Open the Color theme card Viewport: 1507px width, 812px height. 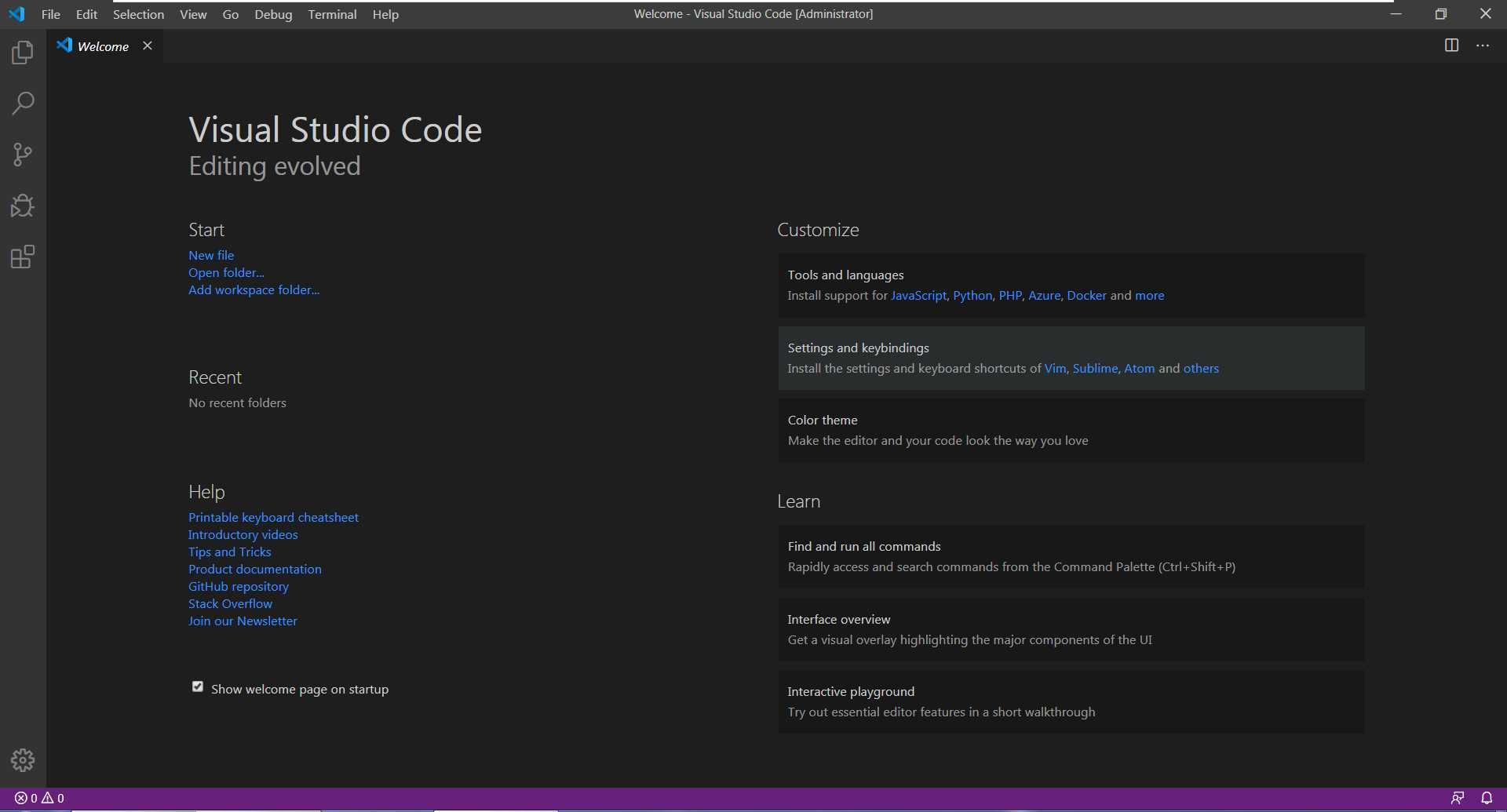[x=1071, y=430]
